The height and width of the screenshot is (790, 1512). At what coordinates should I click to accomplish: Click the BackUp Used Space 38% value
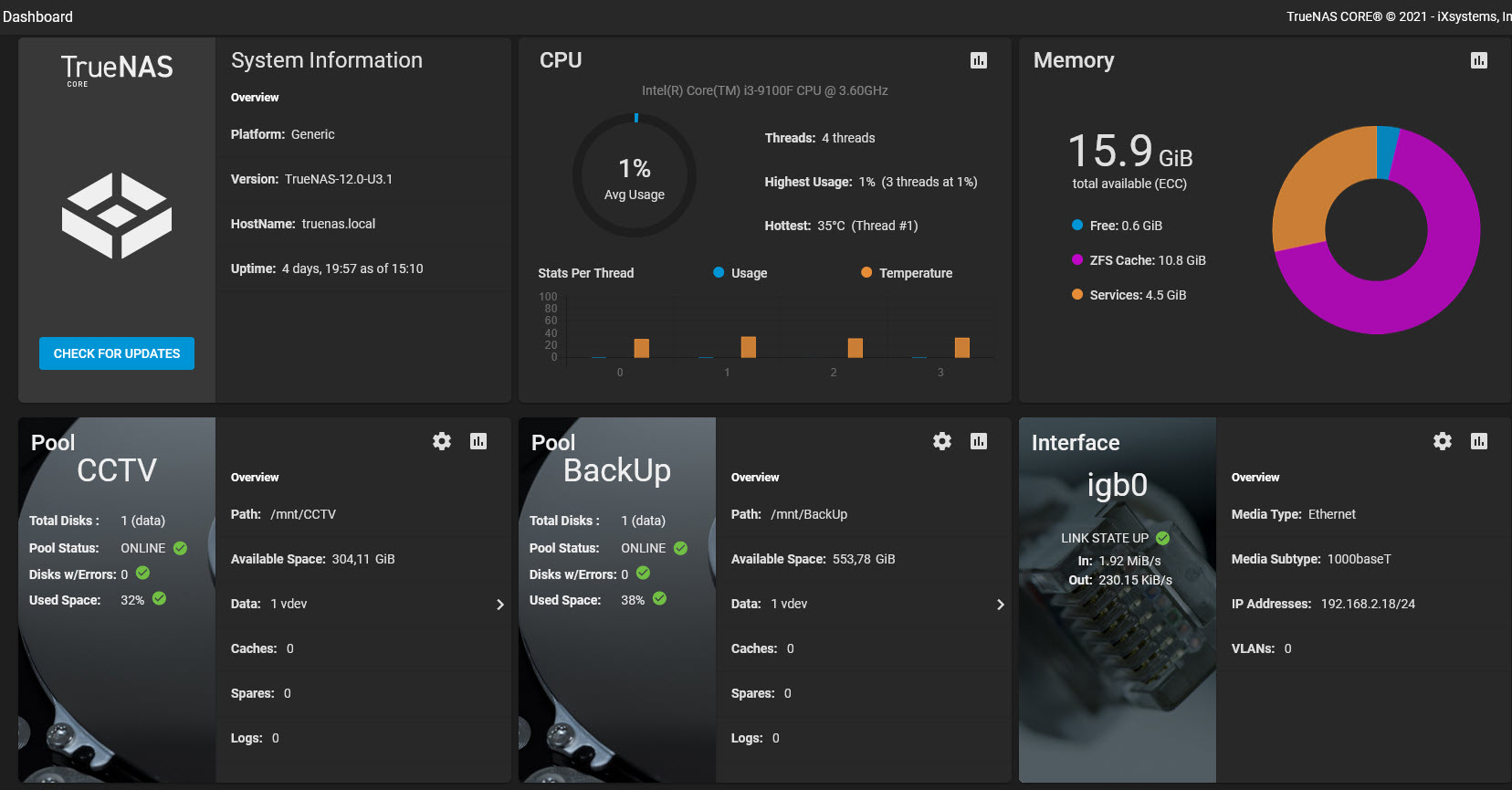[x=633, y=600]
